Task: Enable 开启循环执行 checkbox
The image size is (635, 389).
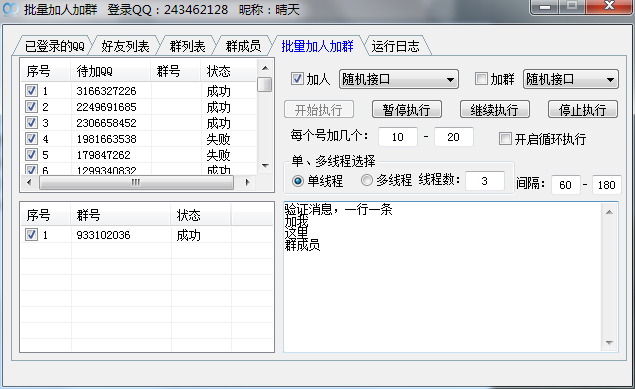Action: [x=505, y=138]
